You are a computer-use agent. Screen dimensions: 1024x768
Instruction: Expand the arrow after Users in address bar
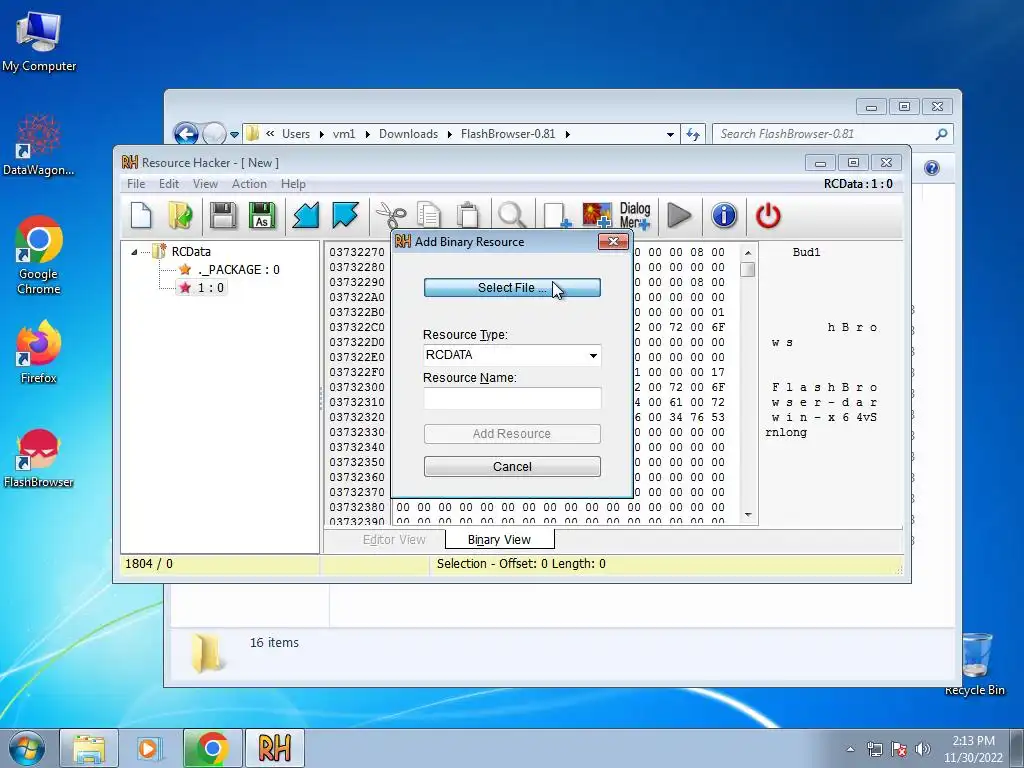(321, 135)
